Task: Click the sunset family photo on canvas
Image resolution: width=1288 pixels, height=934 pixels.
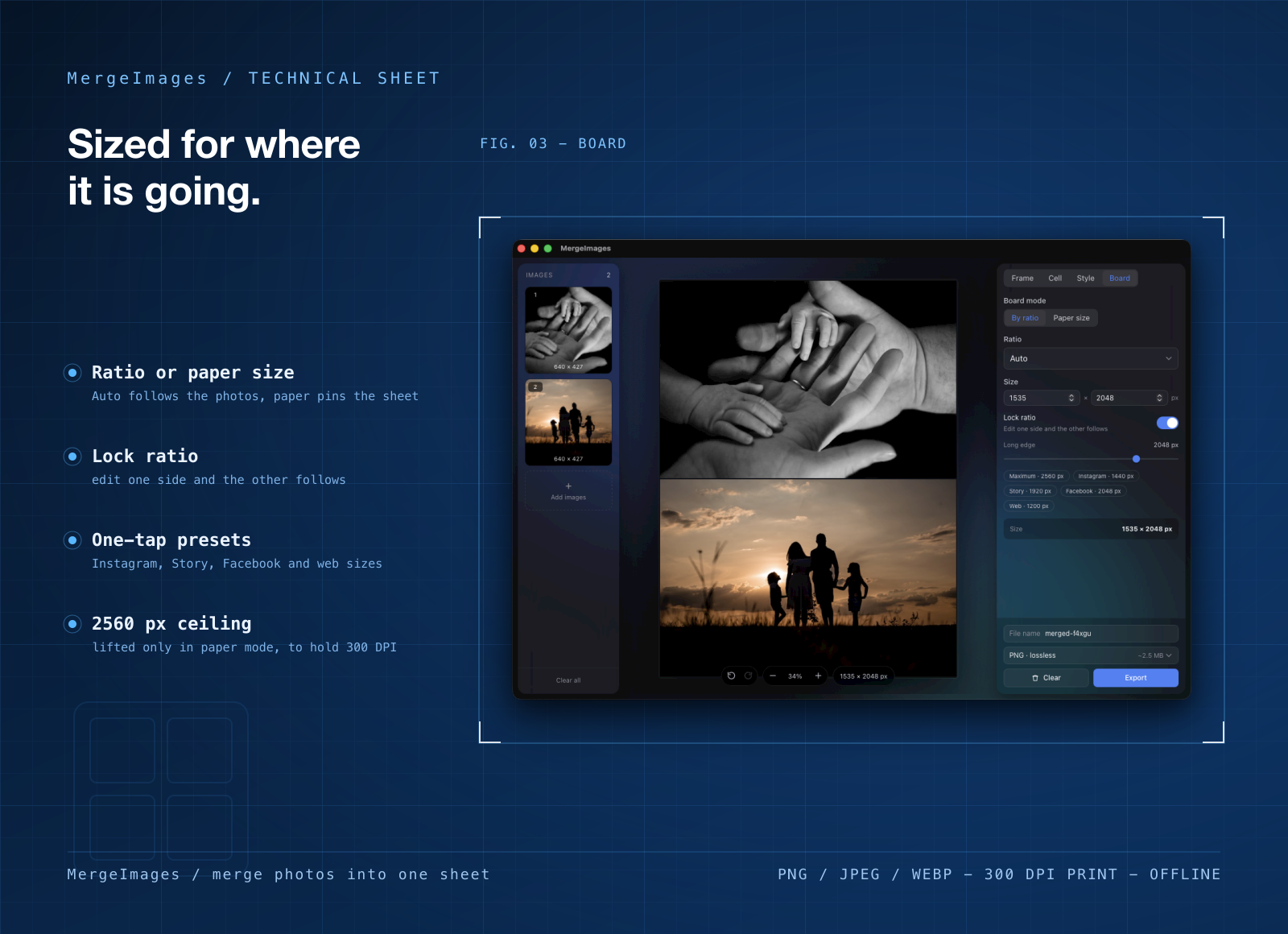Action: pos(808,577)
